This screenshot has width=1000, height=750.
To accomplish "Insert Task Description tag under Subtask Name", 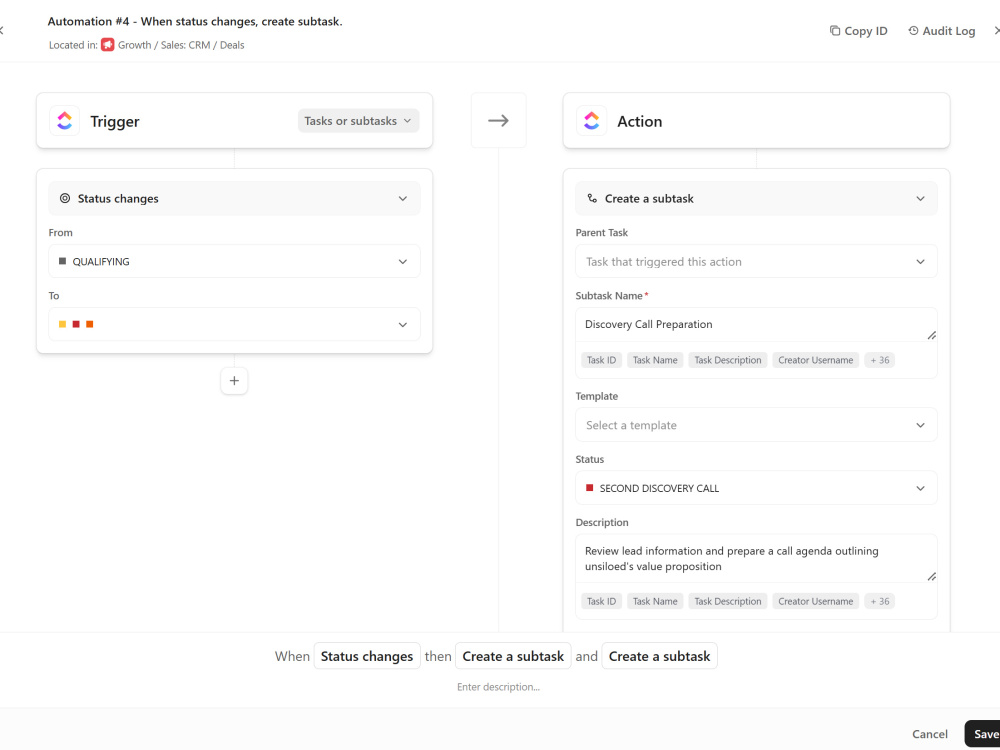I will [728, 360].
